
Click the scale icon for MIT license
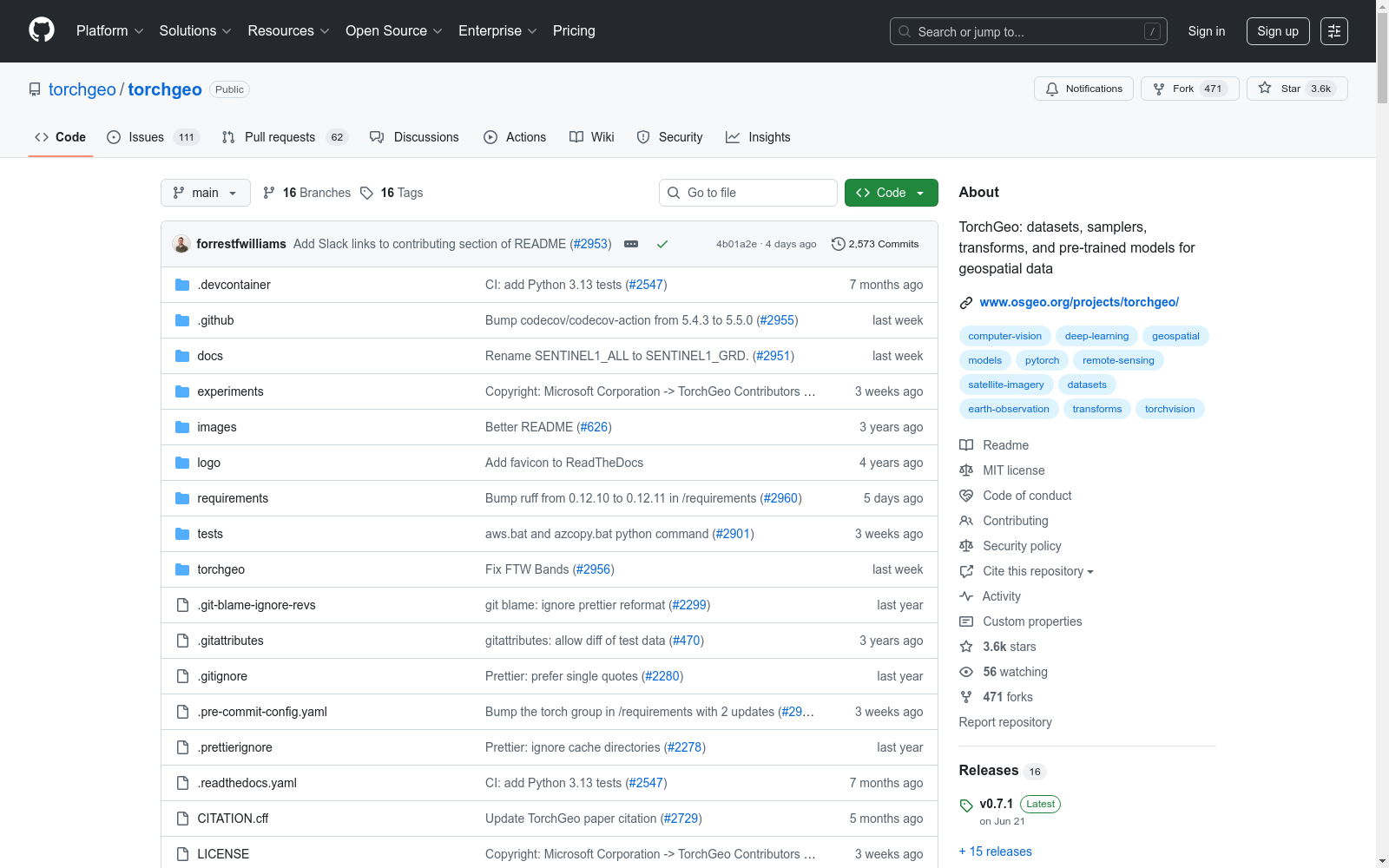coord(966,470)
